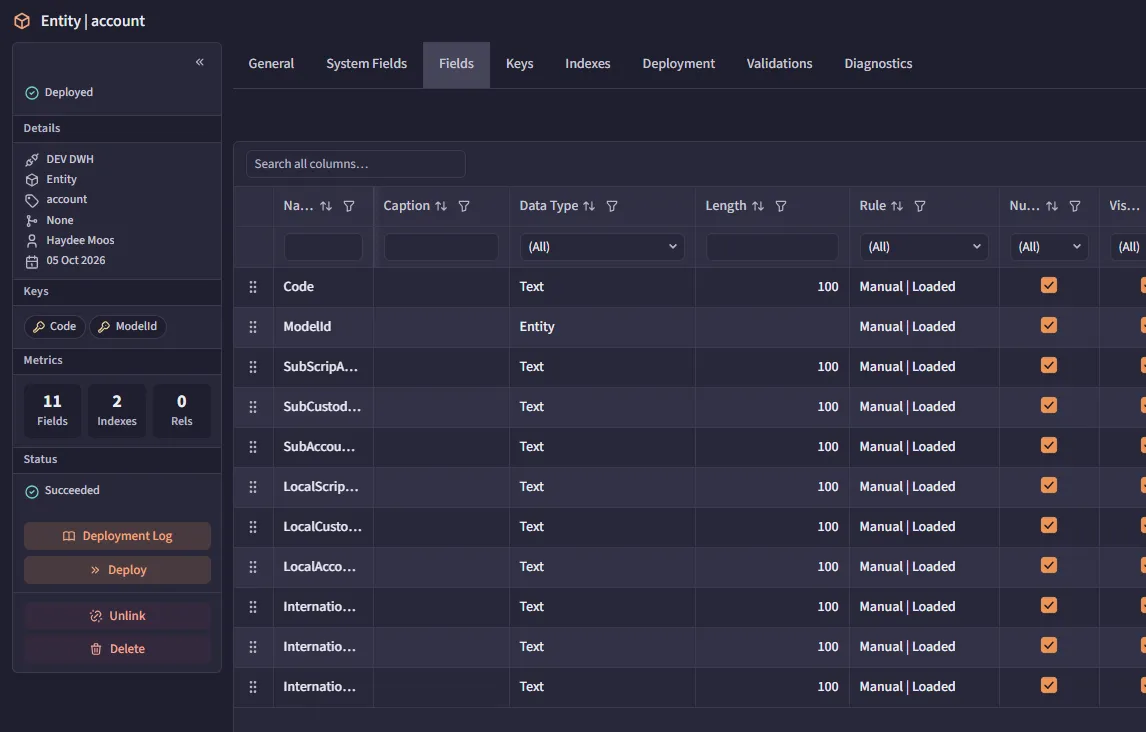Image resolution: width=1146 pixels, height=732 pixels.
Task: Open the Diagnostics tab
Action: coord(878,64)
